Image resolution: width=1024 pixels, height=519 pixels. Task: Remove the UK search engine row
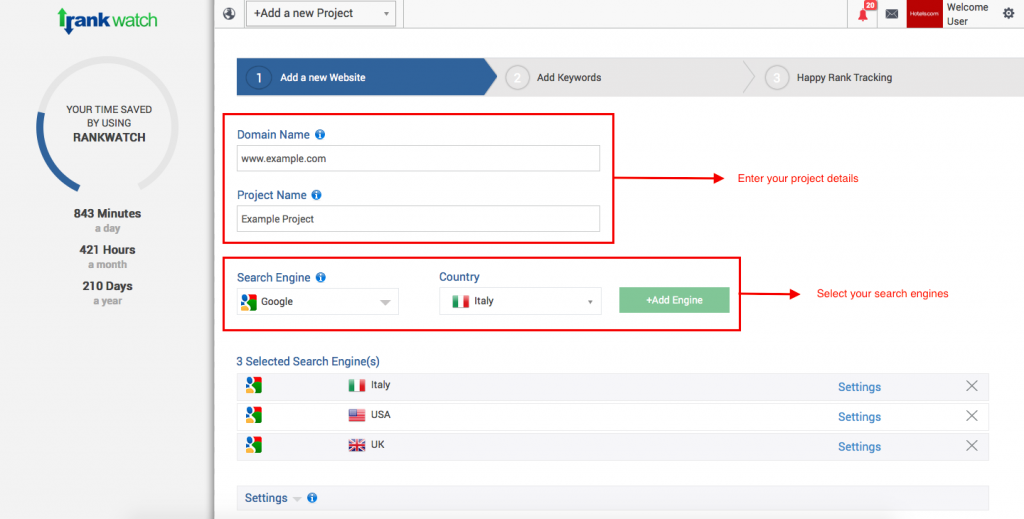972,445
